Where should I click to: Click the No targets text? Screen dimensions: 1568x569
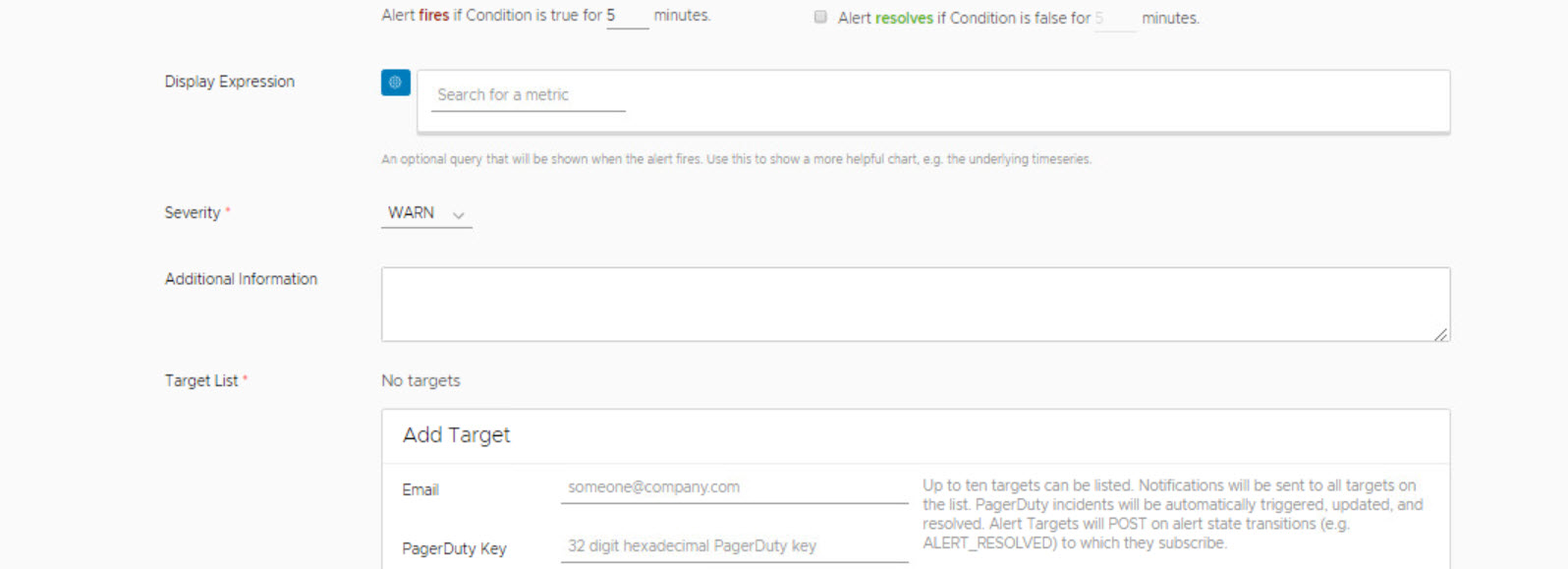point(420,380)
